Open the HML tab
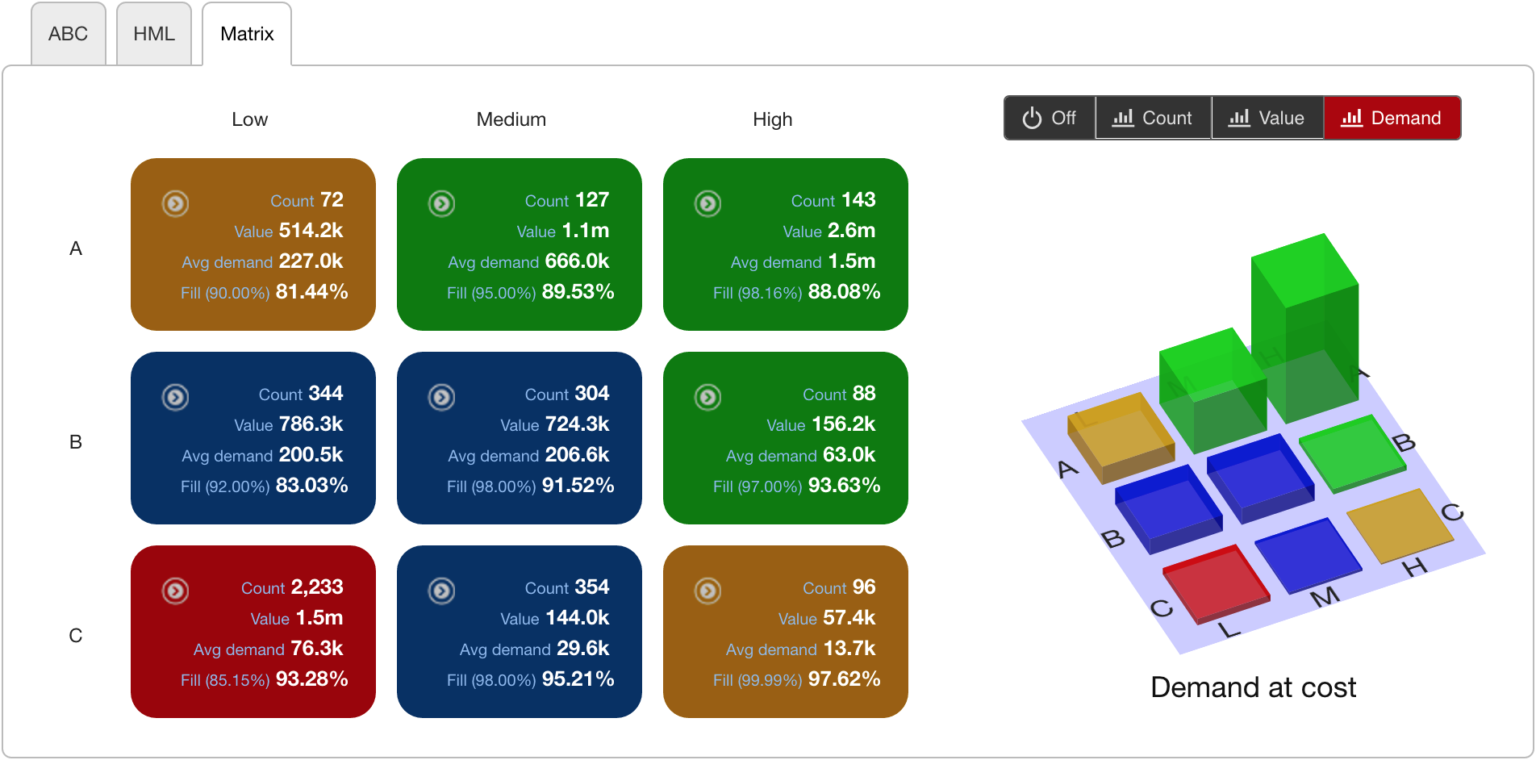 click(x=153, y=33)
